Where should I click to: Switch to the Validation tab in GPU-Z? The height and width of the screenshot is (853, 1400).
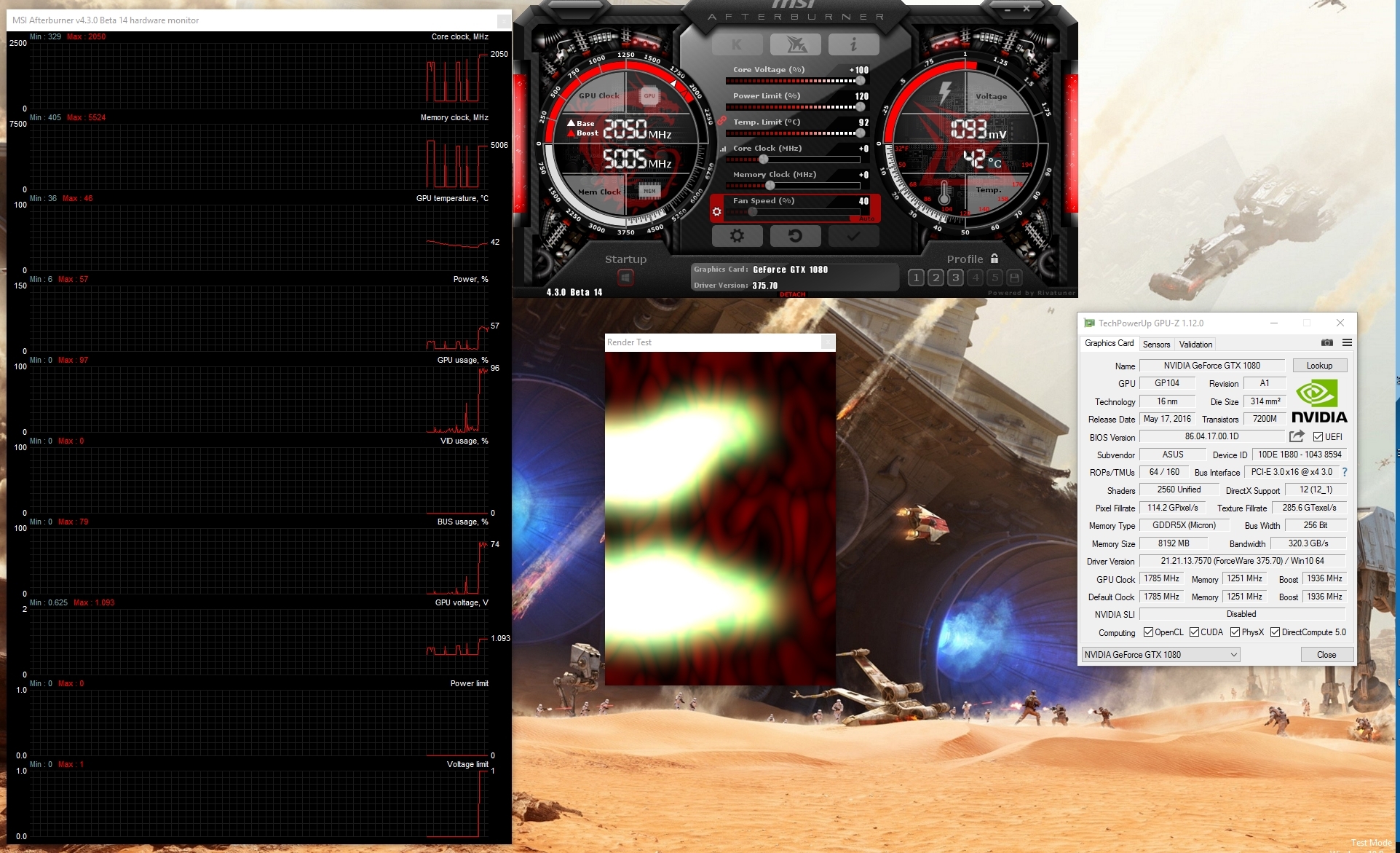pos(1195,345)
